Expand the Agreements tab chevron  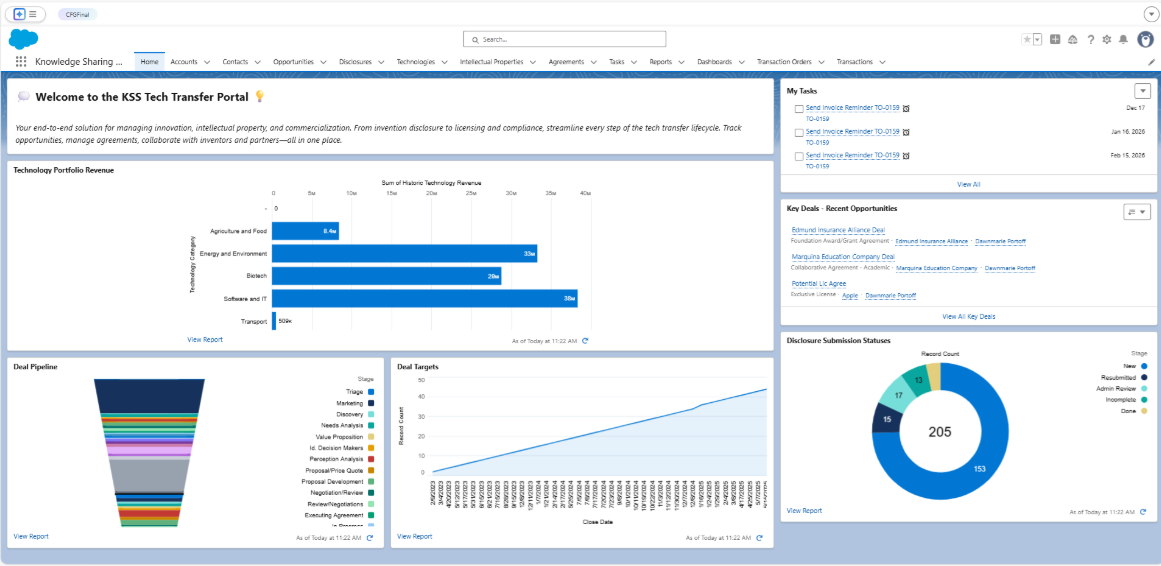click(594, 62)
